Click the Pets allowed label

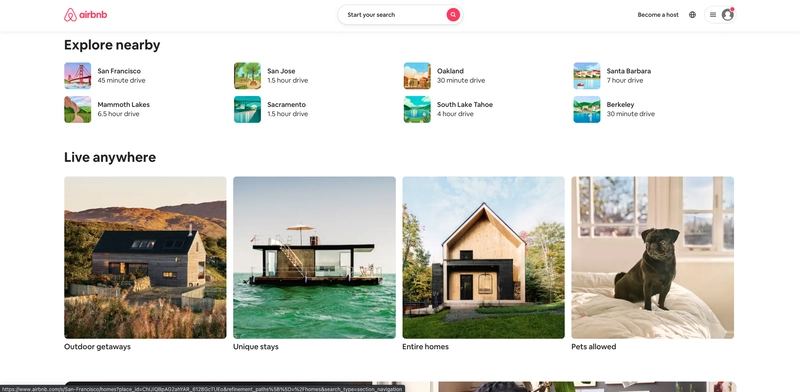(x=594, y=347)
